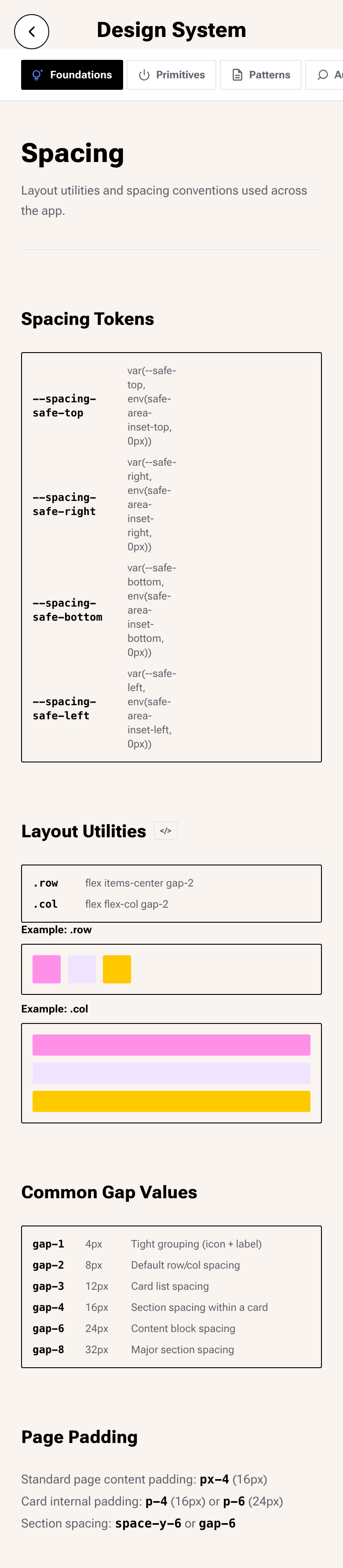Click the lightbulb icon in Foundations
Screen dimensions: 343x1568
pyautogui.click(x=37, y=75)
